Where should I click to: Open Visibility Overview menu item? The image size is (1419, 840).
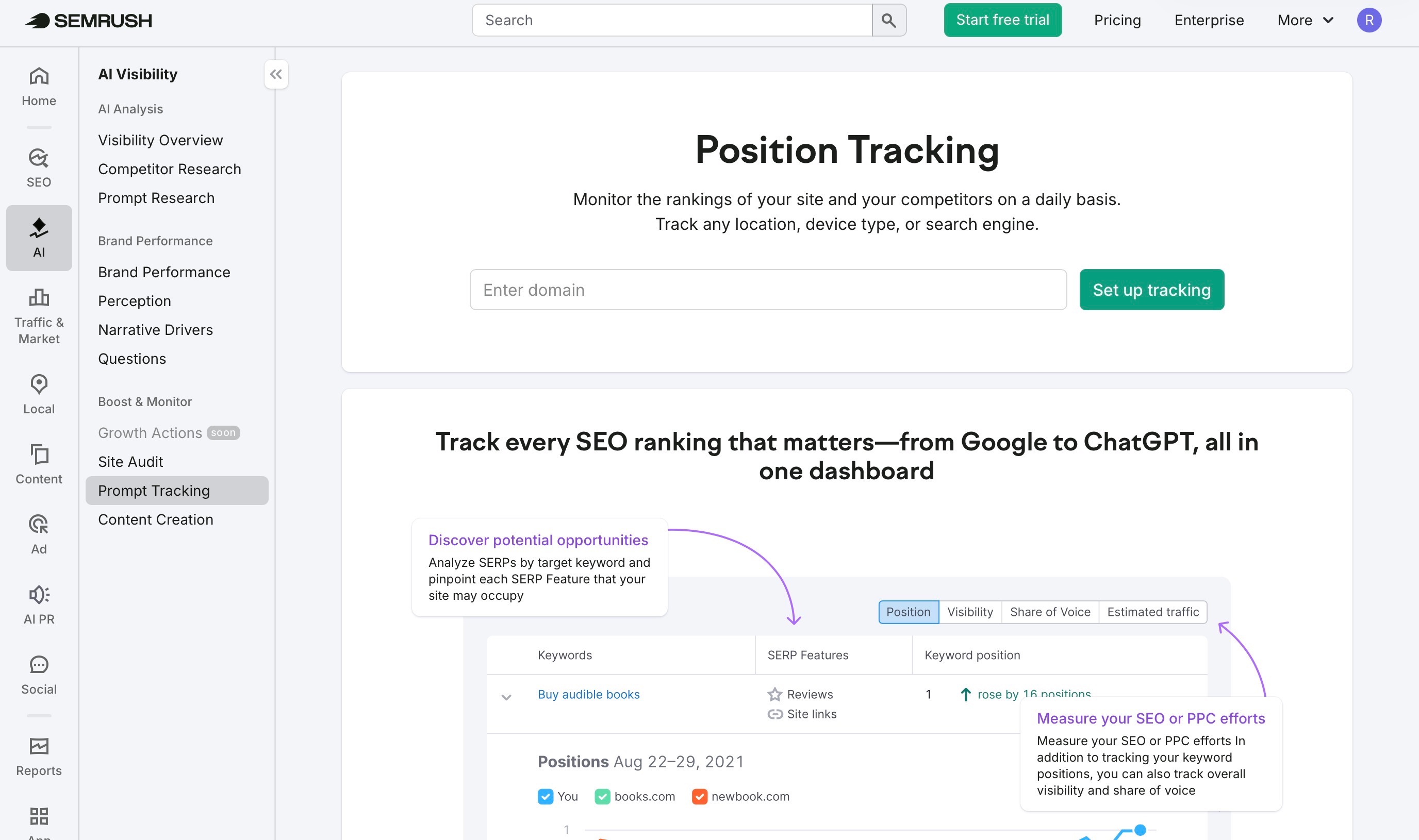(x=160, y=140)
